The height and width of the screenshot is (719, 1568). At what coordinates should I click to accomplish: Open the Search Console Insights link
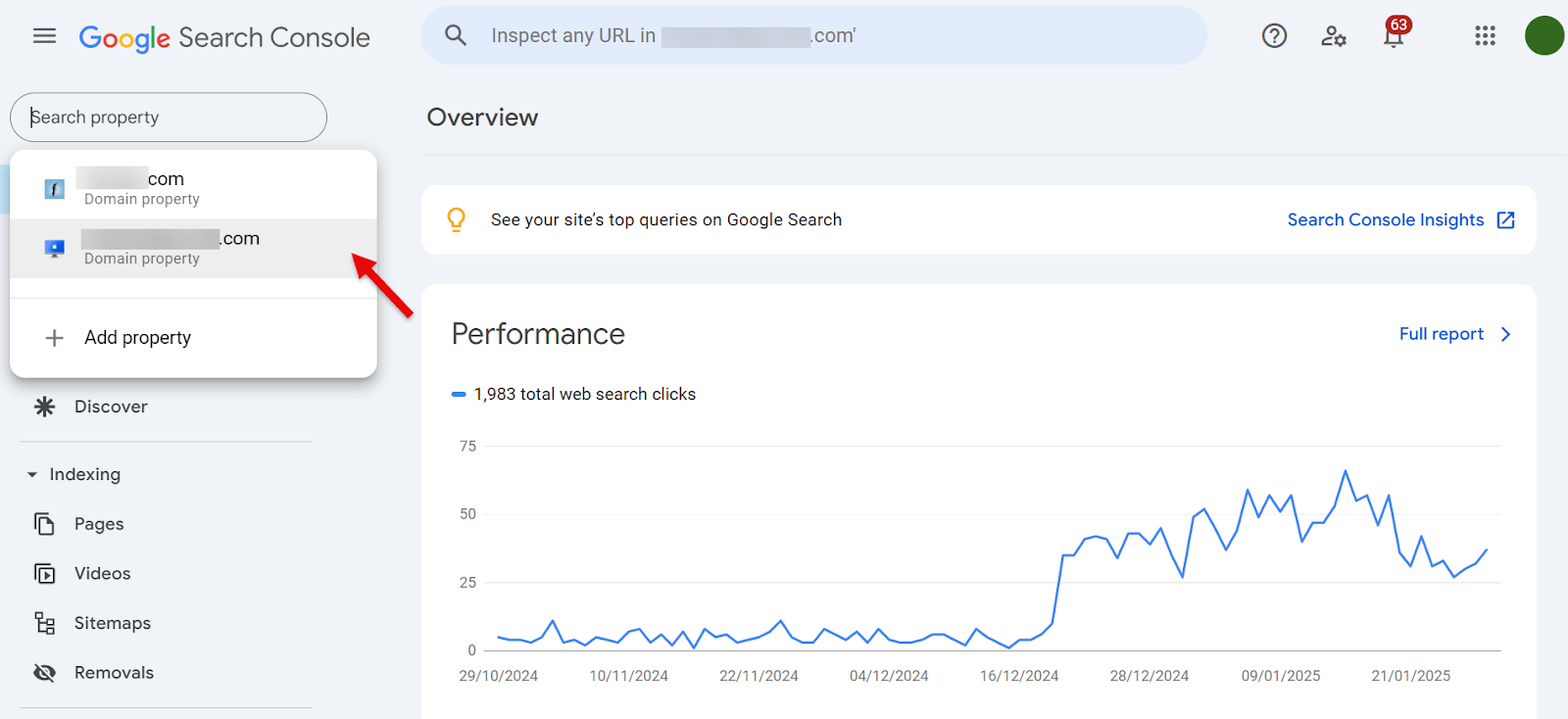pyautogui.click(x=1386, y=220)
